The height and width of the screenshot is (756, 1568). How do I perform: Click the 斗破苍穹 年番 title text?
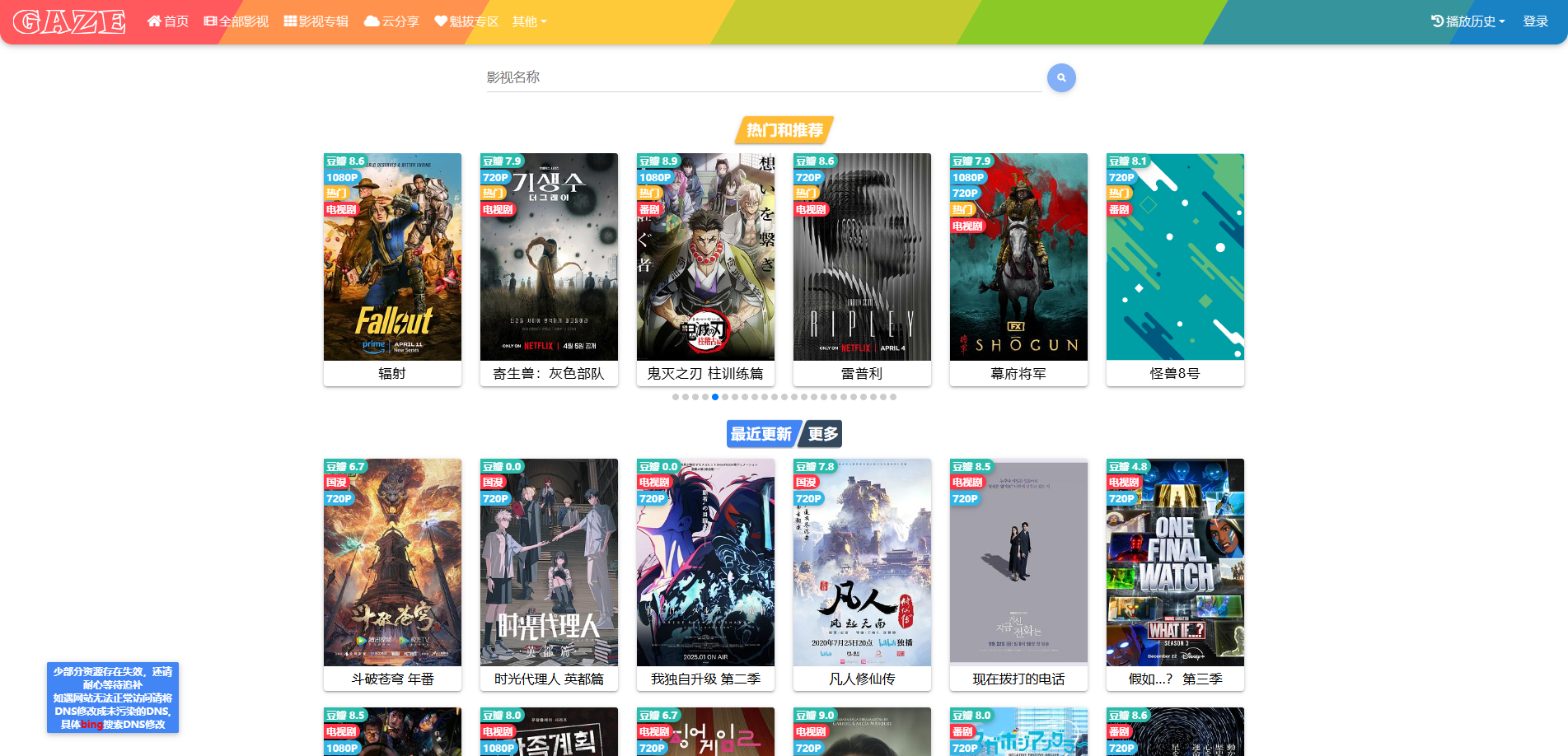point(392,679)
